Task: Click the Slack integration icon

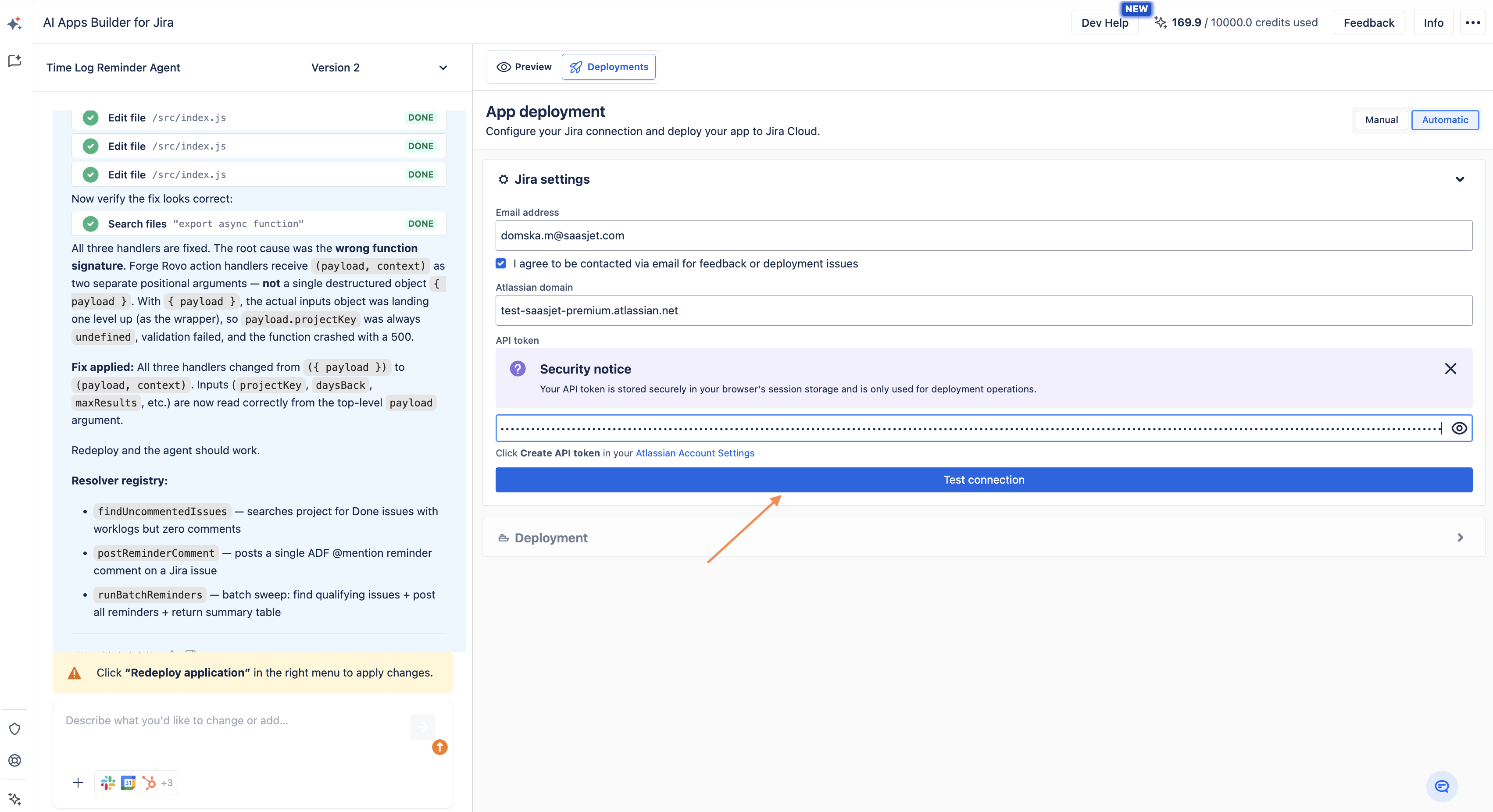Action: (108, 783)
